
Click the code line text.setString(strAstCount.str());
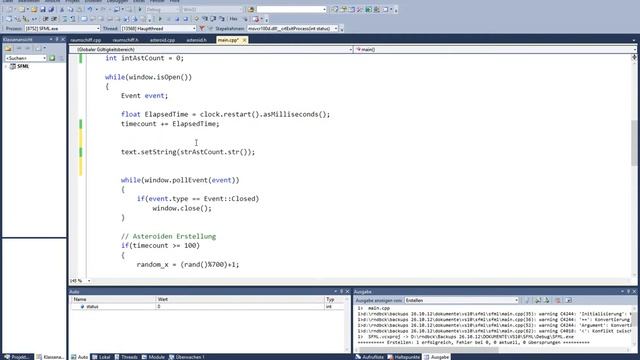pyautogui.click(x=188, y=152)
